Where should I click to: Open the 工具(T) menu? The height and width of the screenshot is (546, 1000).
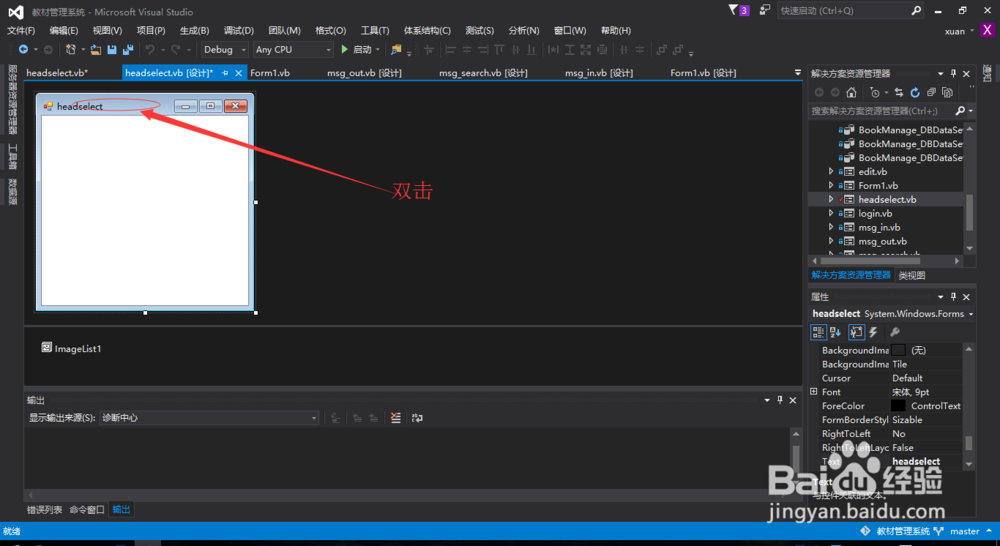375,31
